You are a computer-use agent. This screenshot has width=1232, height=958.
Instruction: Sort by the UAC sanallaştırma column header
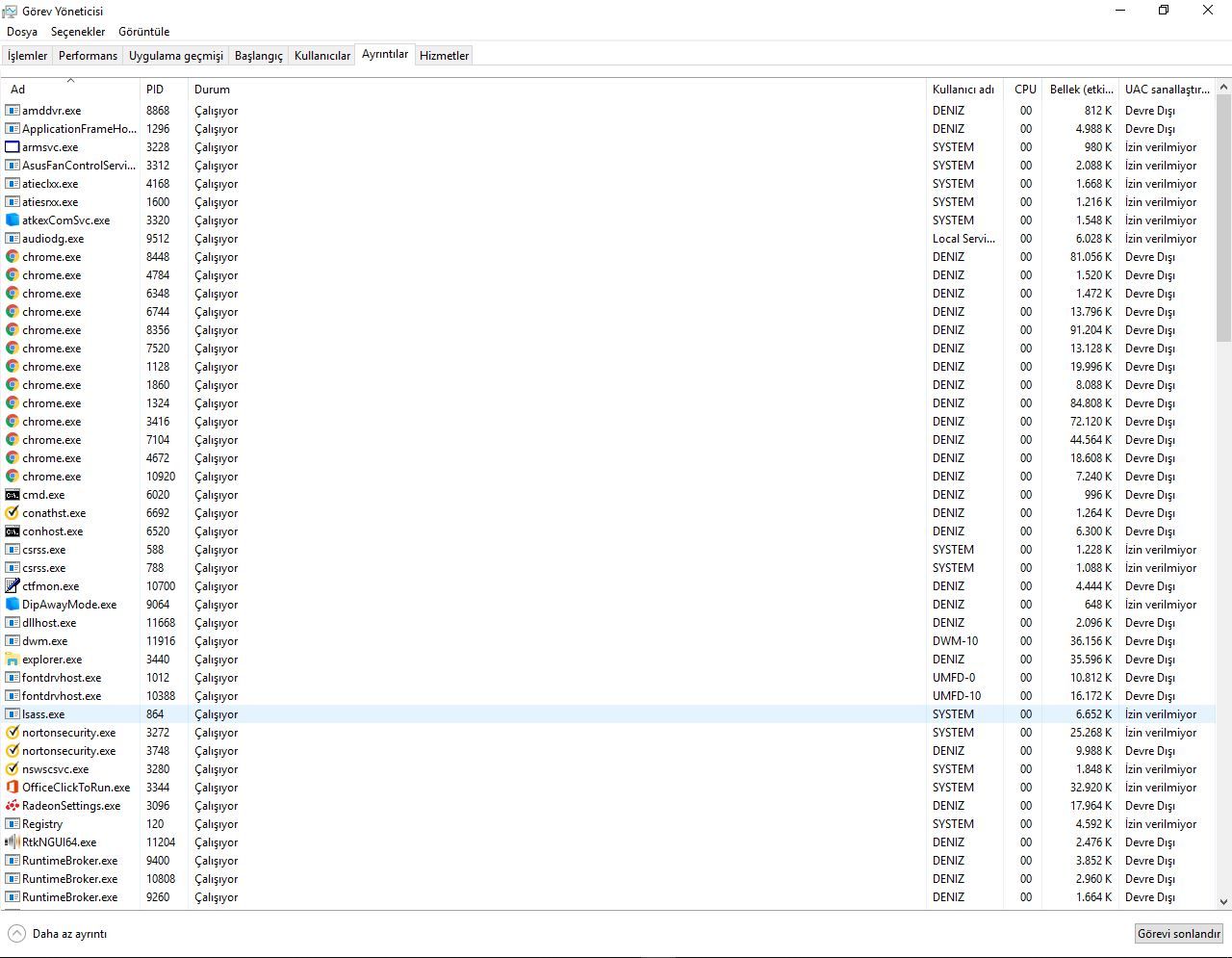click(1167, 90)
